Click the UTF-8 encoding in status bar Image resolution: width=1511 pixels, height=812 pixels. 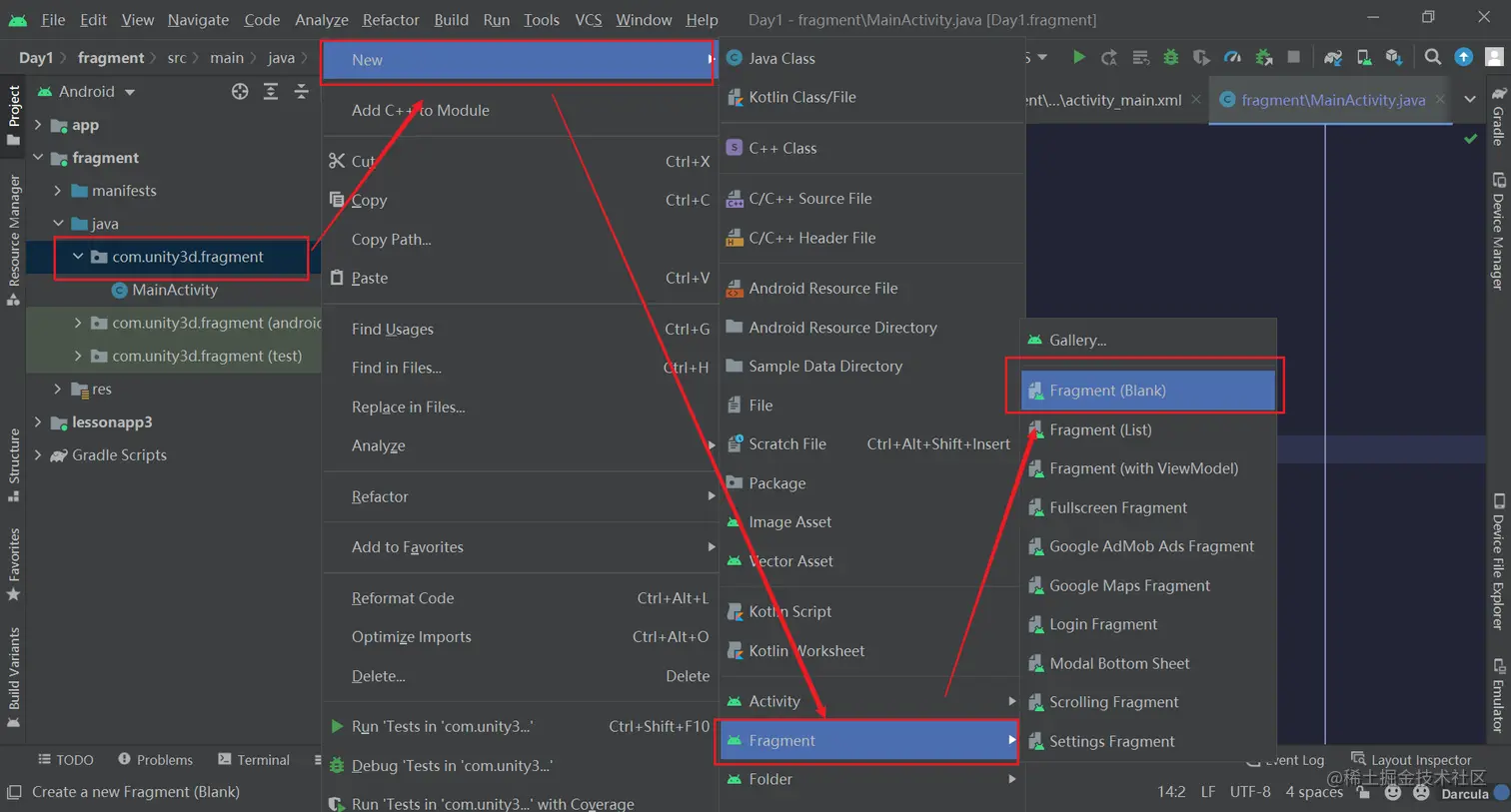coord(1250,792)
